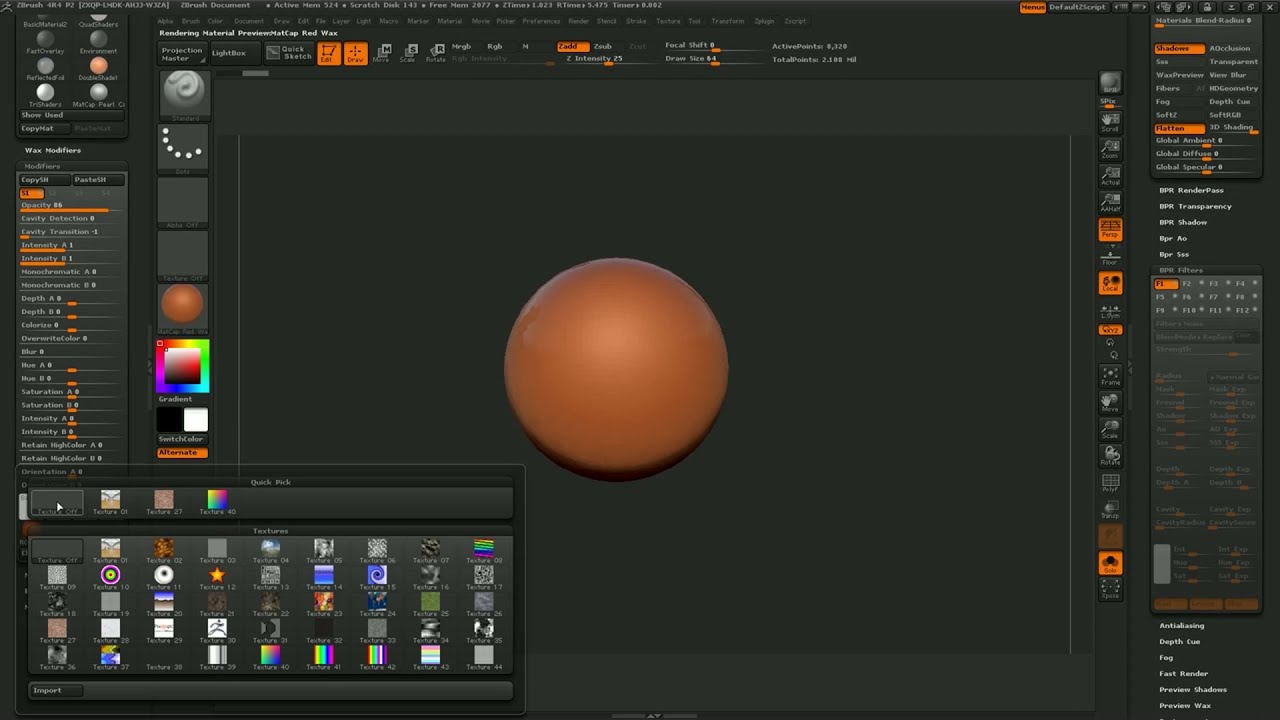Enable Edit mode button
This screenshot has width=1280, height=720.
(327, 53)
